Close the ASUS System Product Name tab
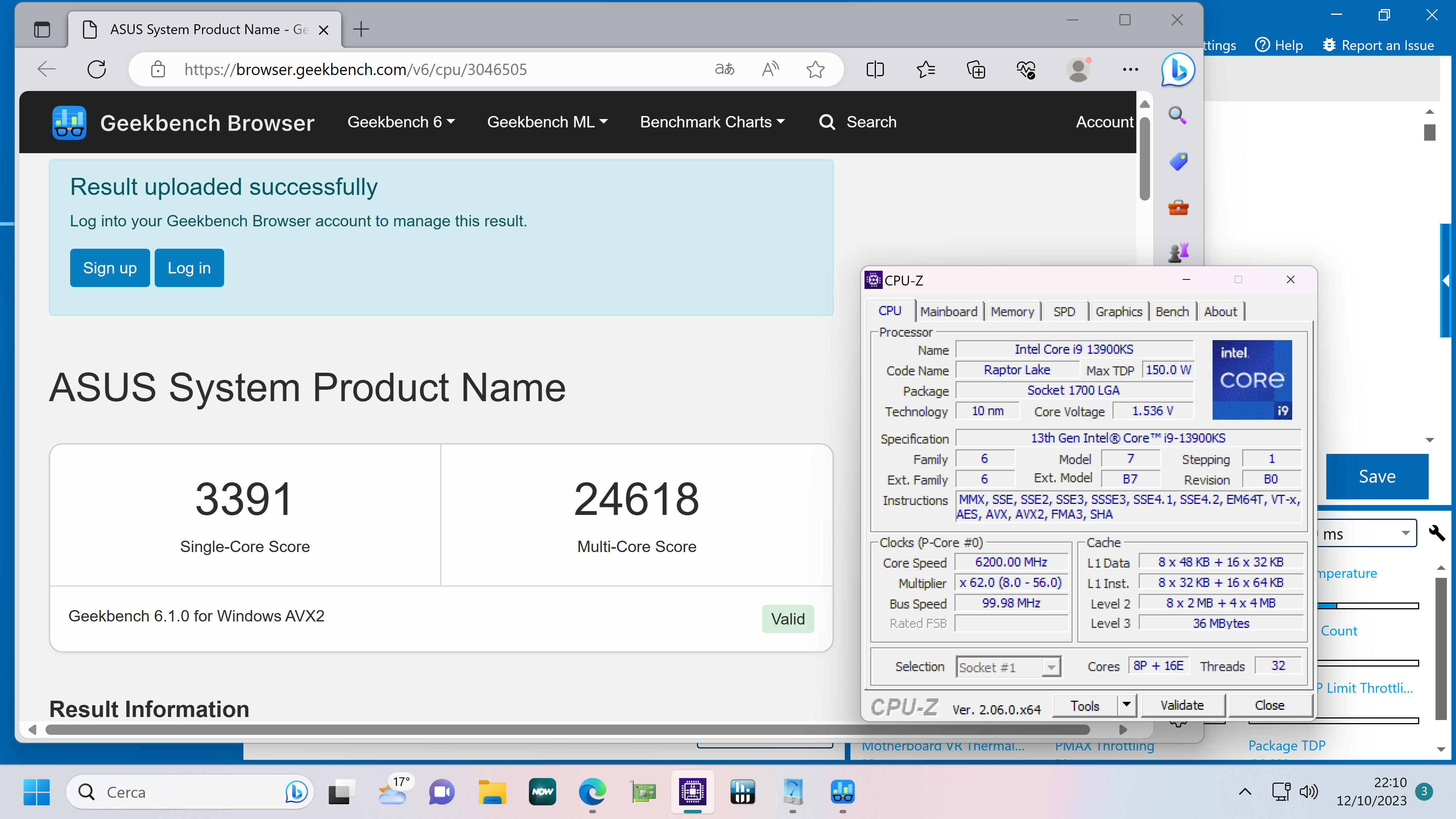The width and height of the screenshot is (1456, 819). coord(323,30)
